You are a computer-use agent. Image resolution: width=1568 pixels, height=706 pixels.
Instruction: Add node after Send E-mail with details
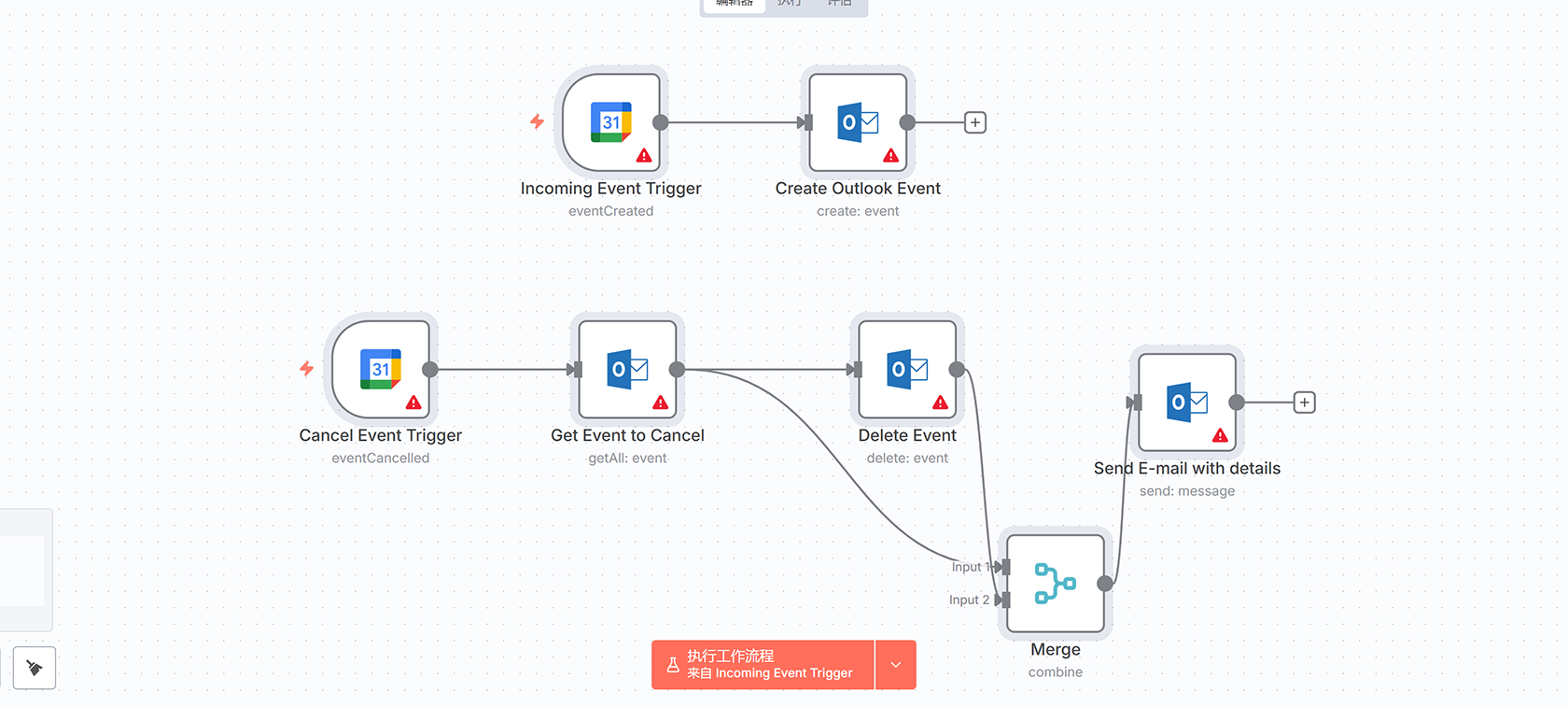pos(1305,402)
